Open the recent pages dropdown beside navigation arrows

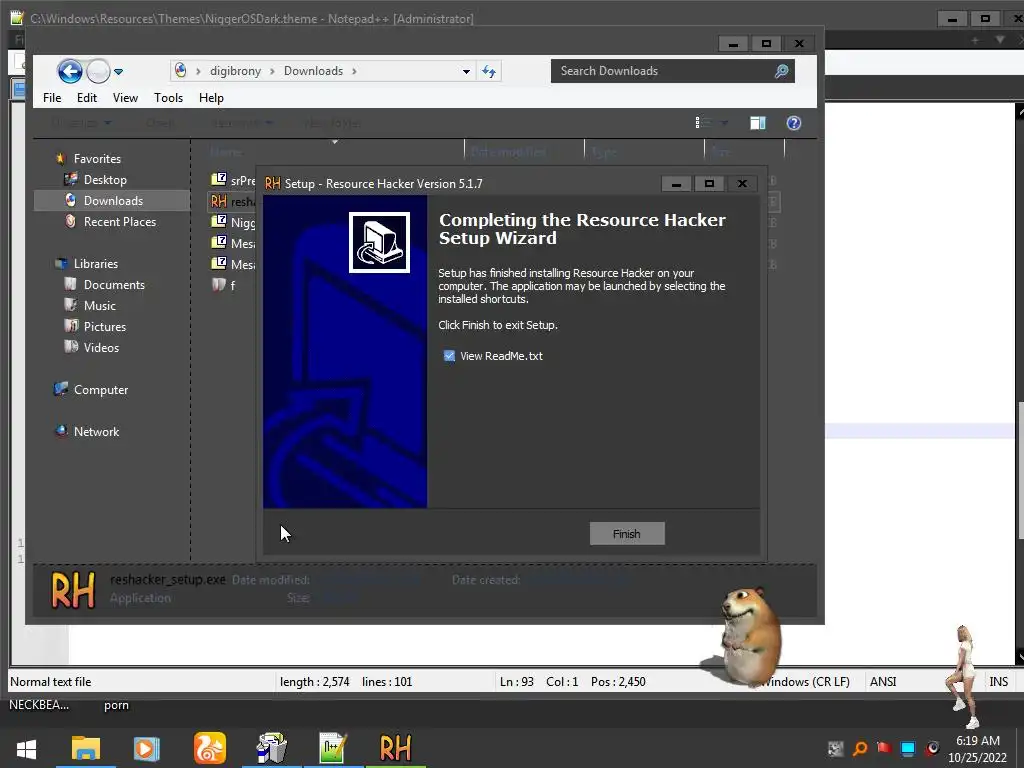[118, 72]
